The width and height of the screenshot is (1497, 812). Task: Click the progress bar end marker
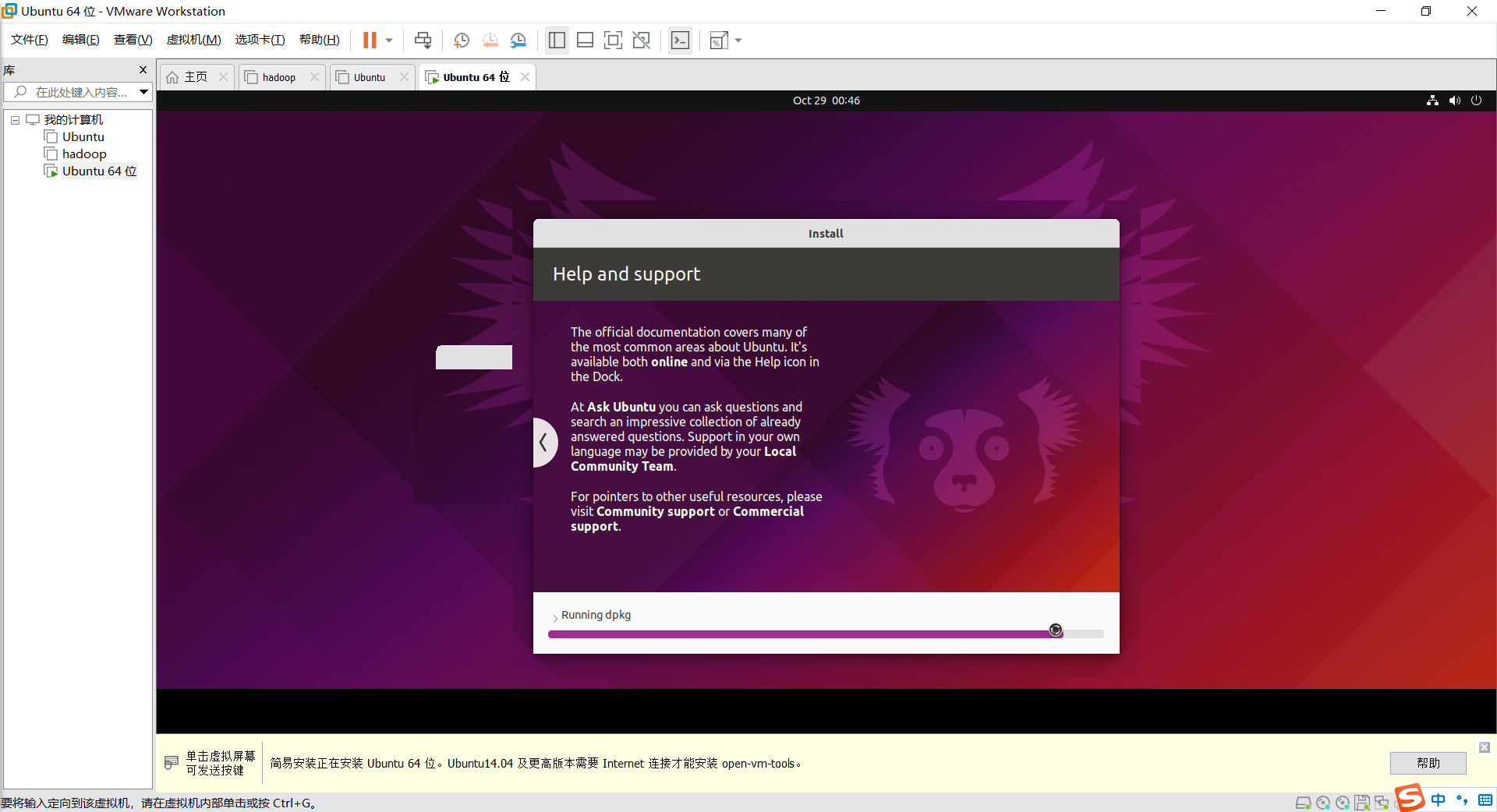tap(1056, 630)
